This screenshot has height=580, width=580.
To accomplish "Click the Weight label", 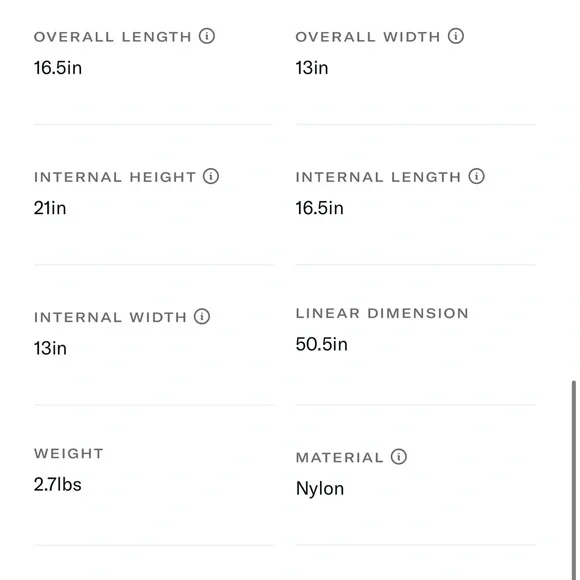I will [69, 453].
